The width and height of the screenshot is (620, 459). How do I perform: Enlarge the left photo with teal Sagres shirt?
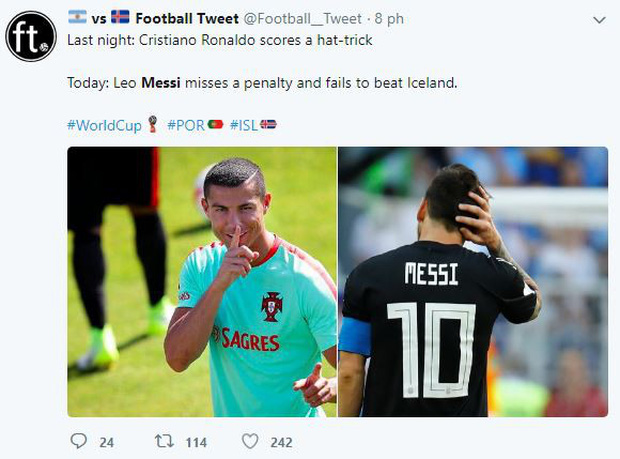(202, 282)
